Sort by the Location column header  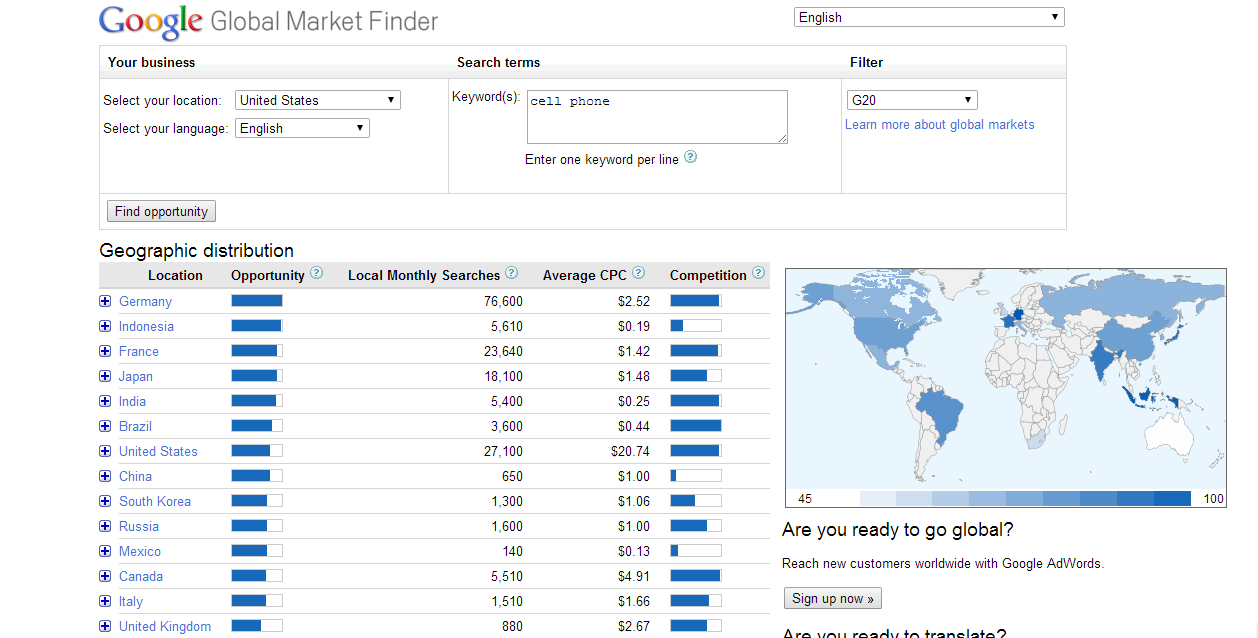pos(175,275)
